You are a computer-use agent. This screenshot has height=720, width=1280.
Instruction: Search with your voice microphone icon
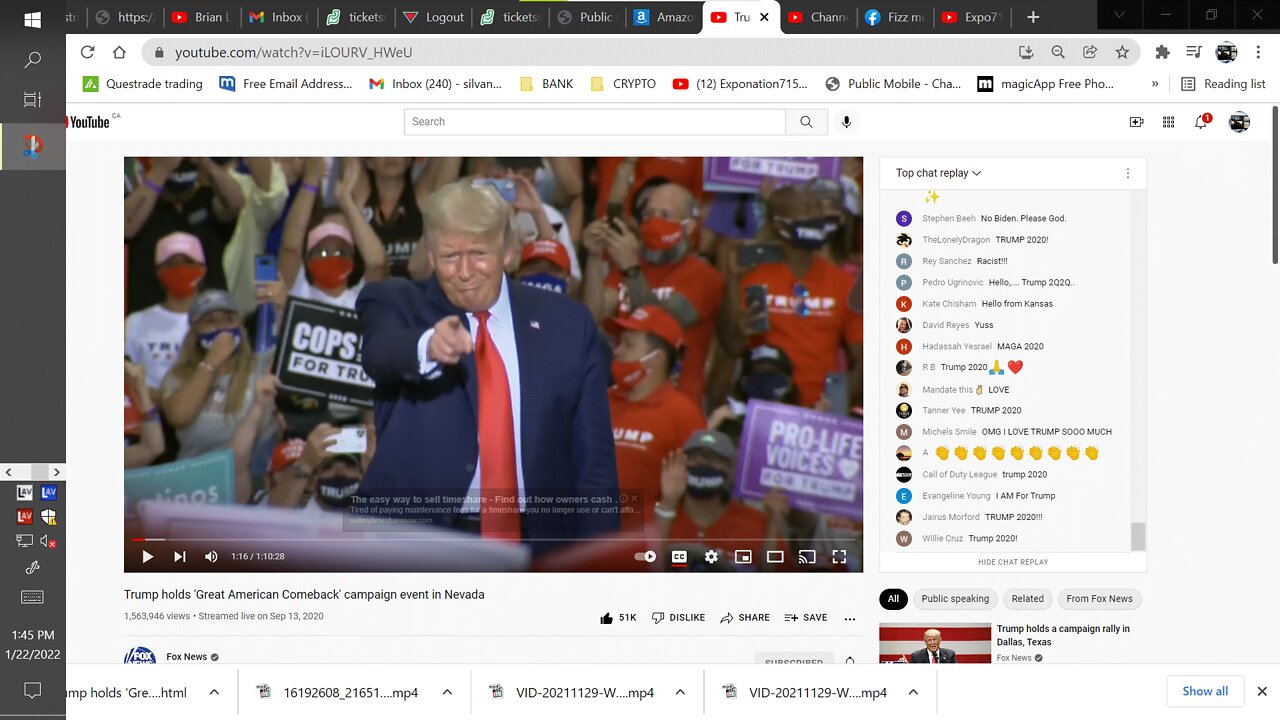tap(847, 122)
